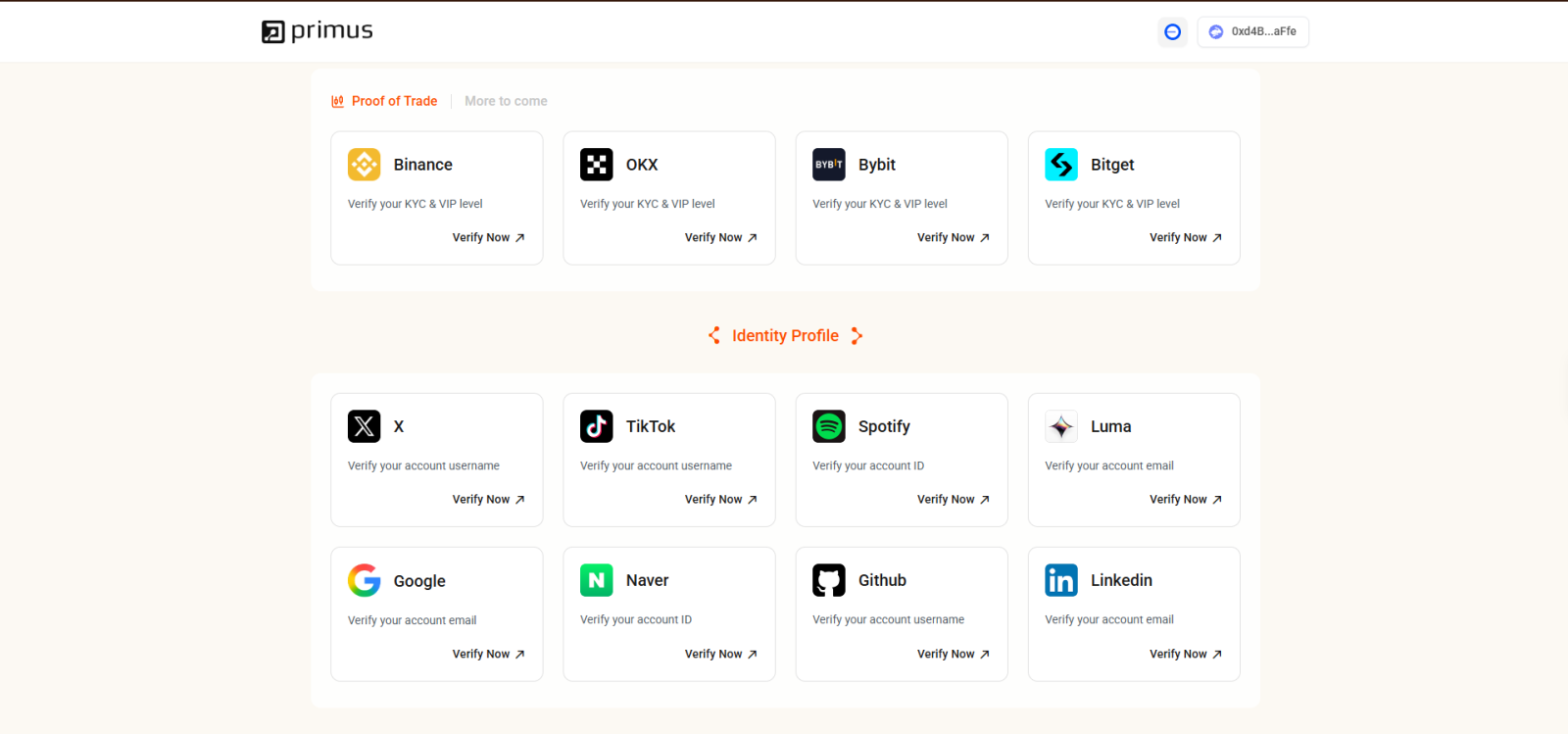Click the Naver logo icon

(596, 580)
